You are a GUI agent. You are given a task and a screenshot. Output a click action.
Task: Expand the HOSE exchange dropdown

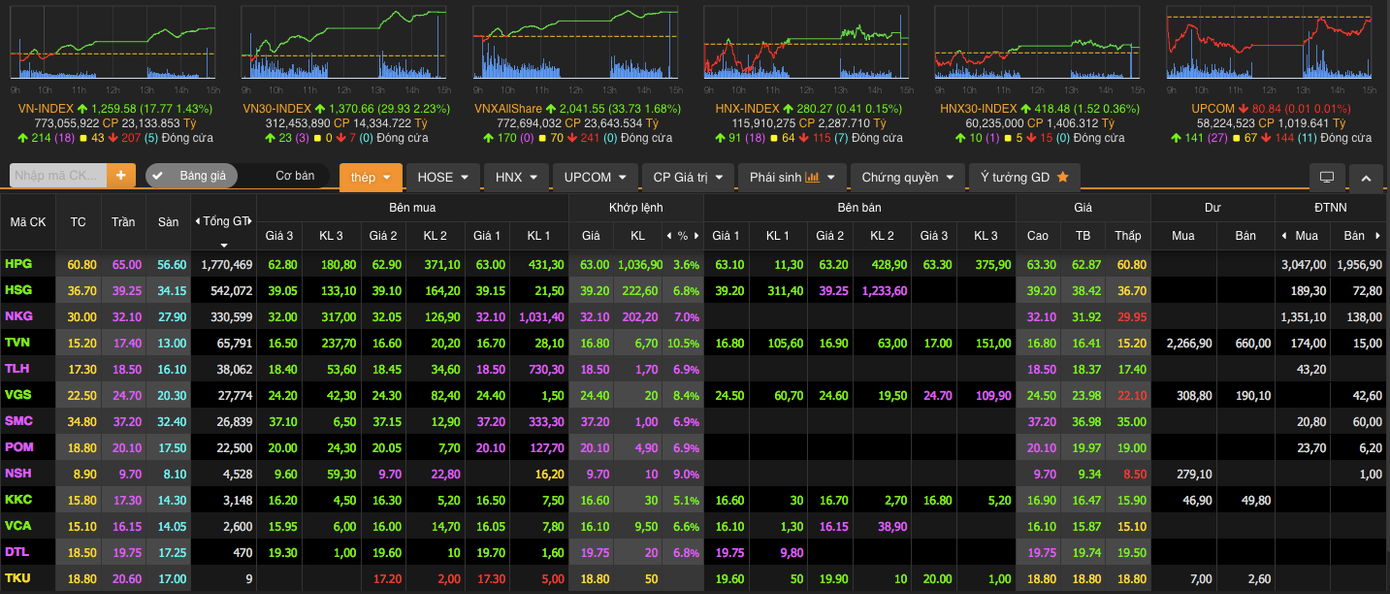(x=443, y=177)
